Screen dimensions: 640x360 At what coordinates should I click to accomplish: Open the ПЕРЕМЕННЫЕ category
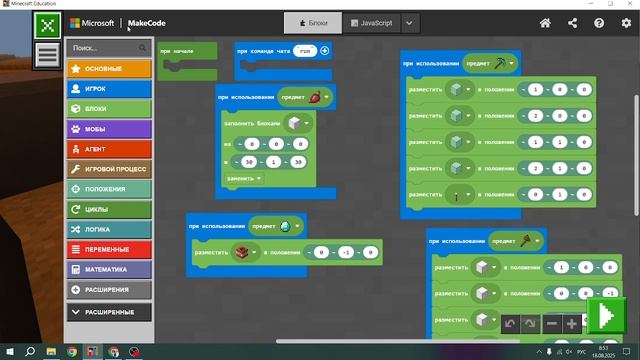click(x=109, y=249)
